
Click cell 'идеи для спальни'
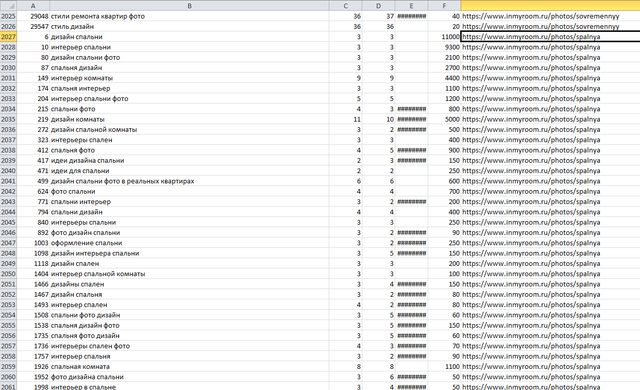coord(189,171)
